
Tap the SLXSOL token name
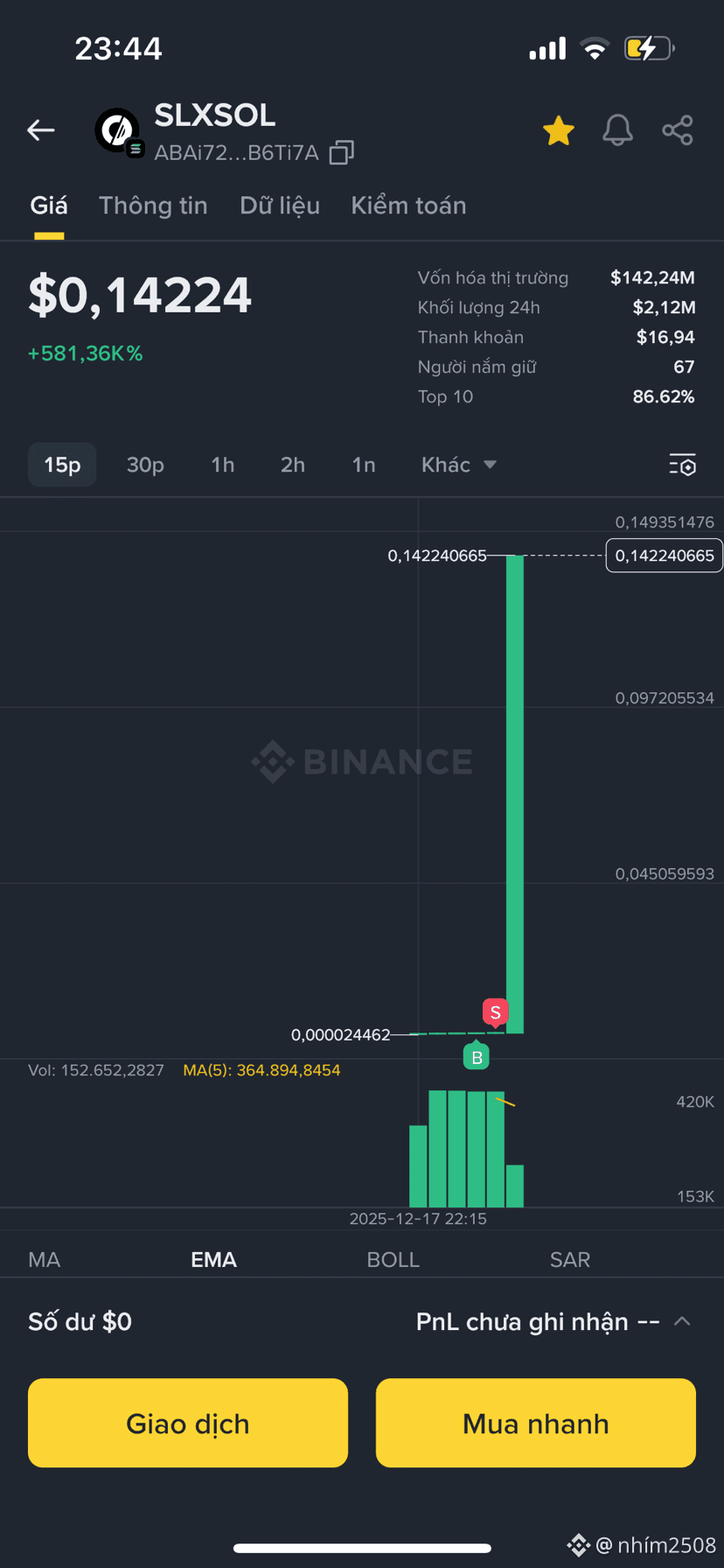point(215,115)
